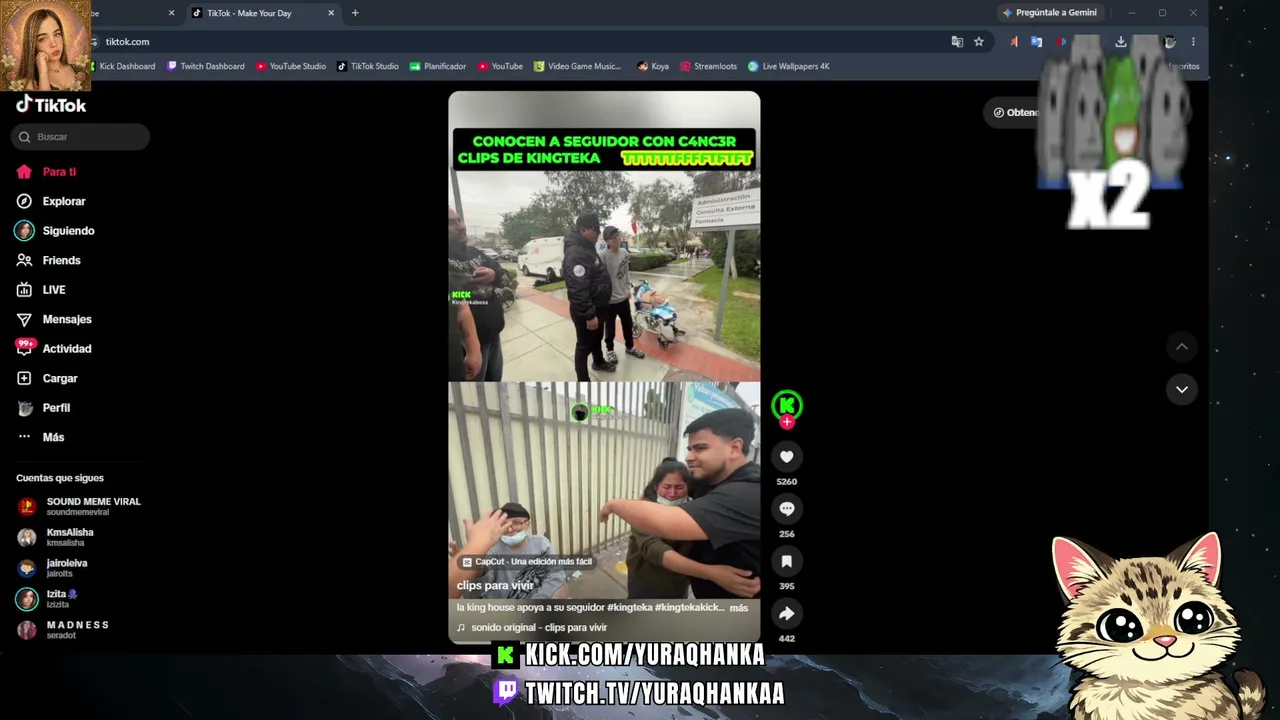Open the Siguiendo feed
This screenshot has height=720, width=1280.
pyautogui.click(x=55, y=231)
